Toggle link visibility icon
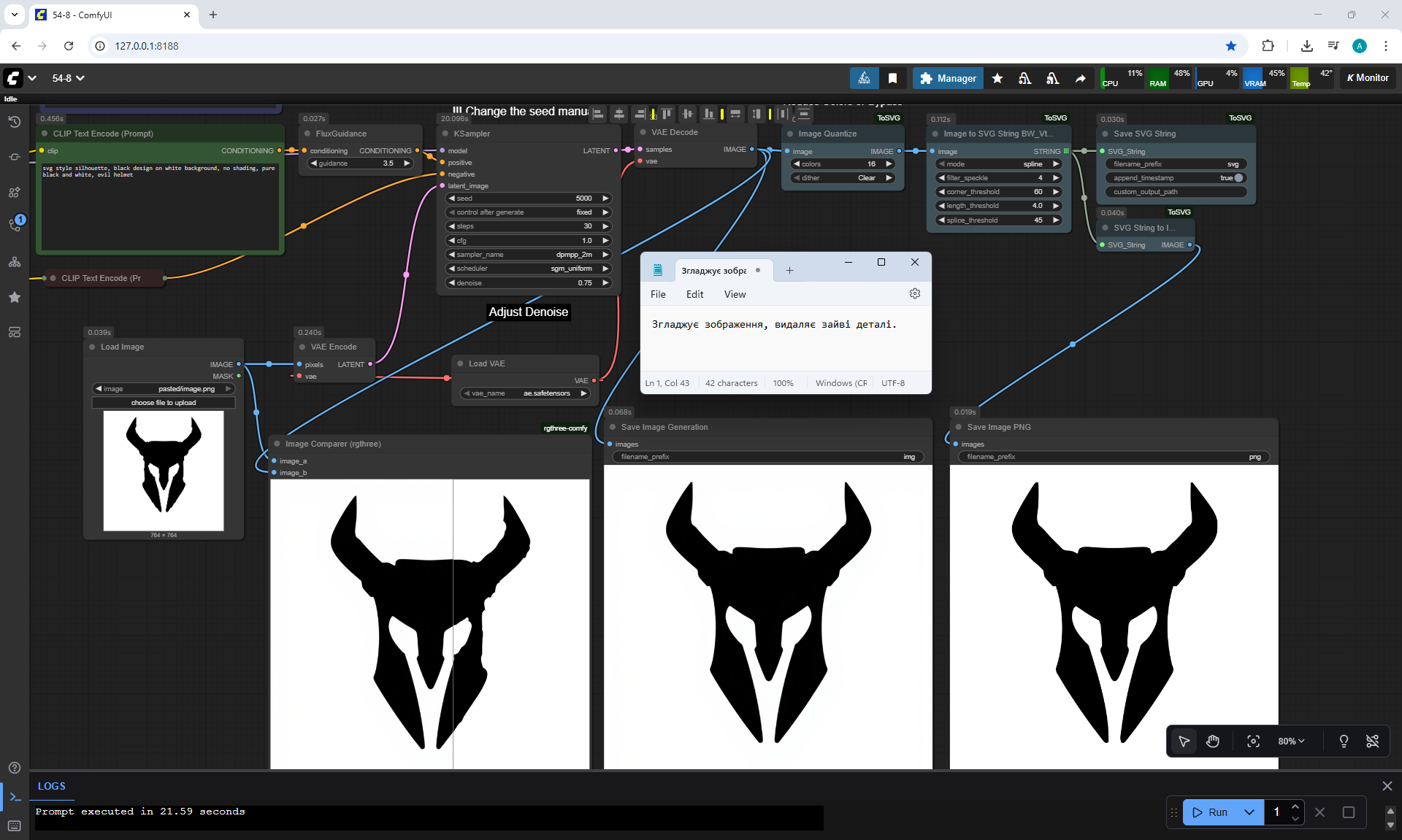1402x840 pixels. pos(1373,741)
